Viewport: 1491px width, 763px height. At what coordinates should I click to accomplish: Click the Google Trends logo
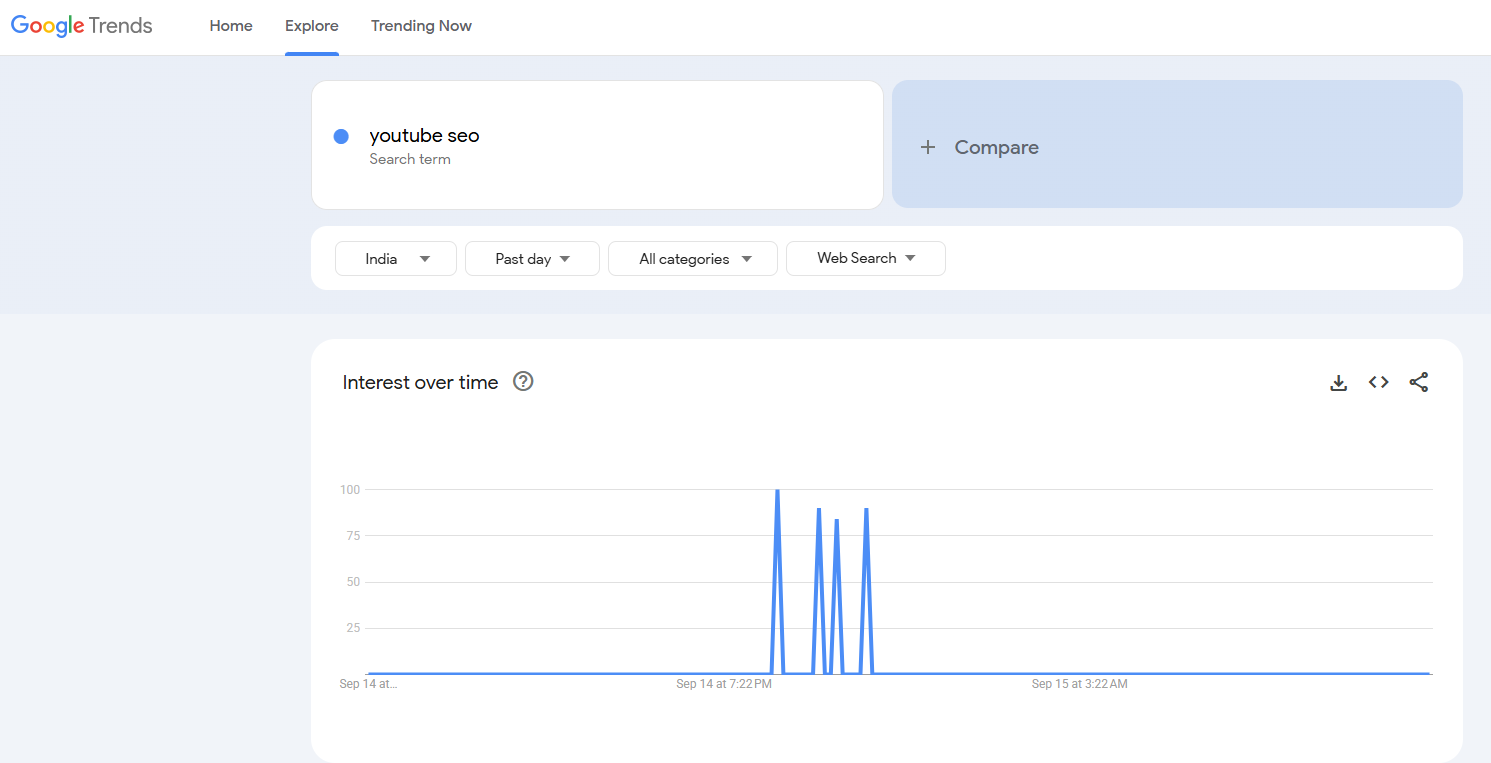pos(82,26)
